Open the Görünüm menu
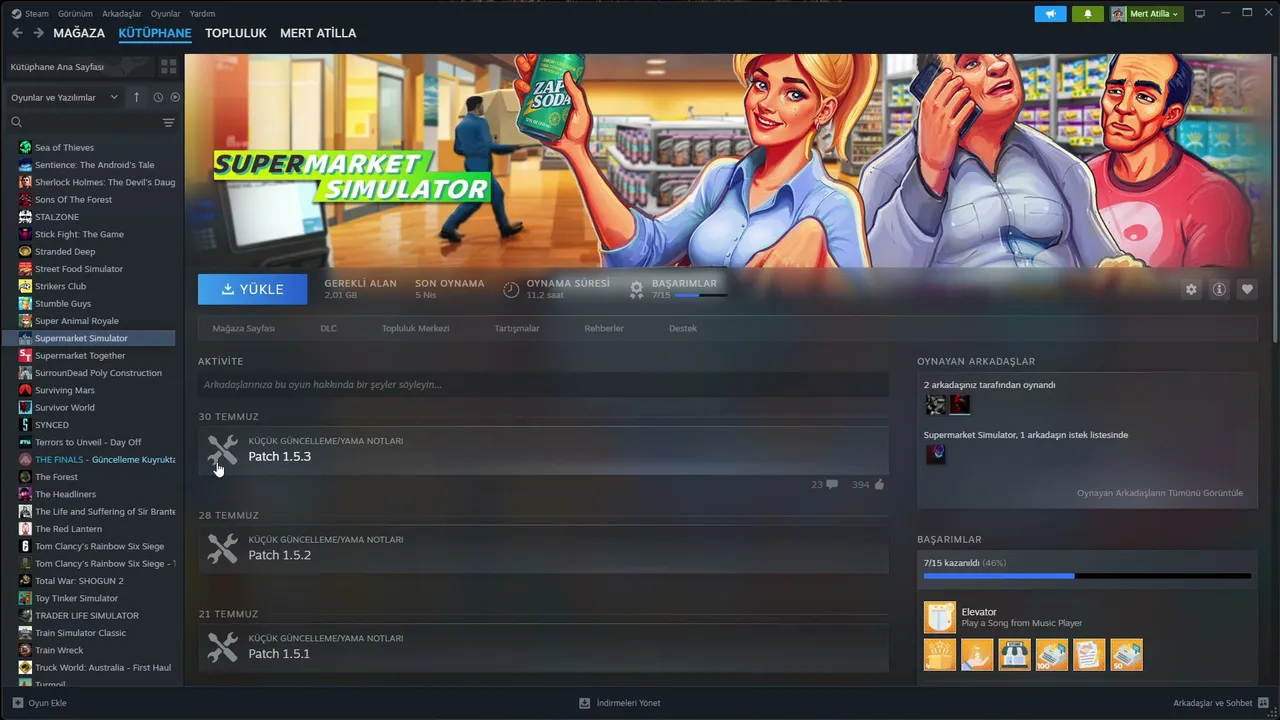1280x720 pixels. [75, 14]
